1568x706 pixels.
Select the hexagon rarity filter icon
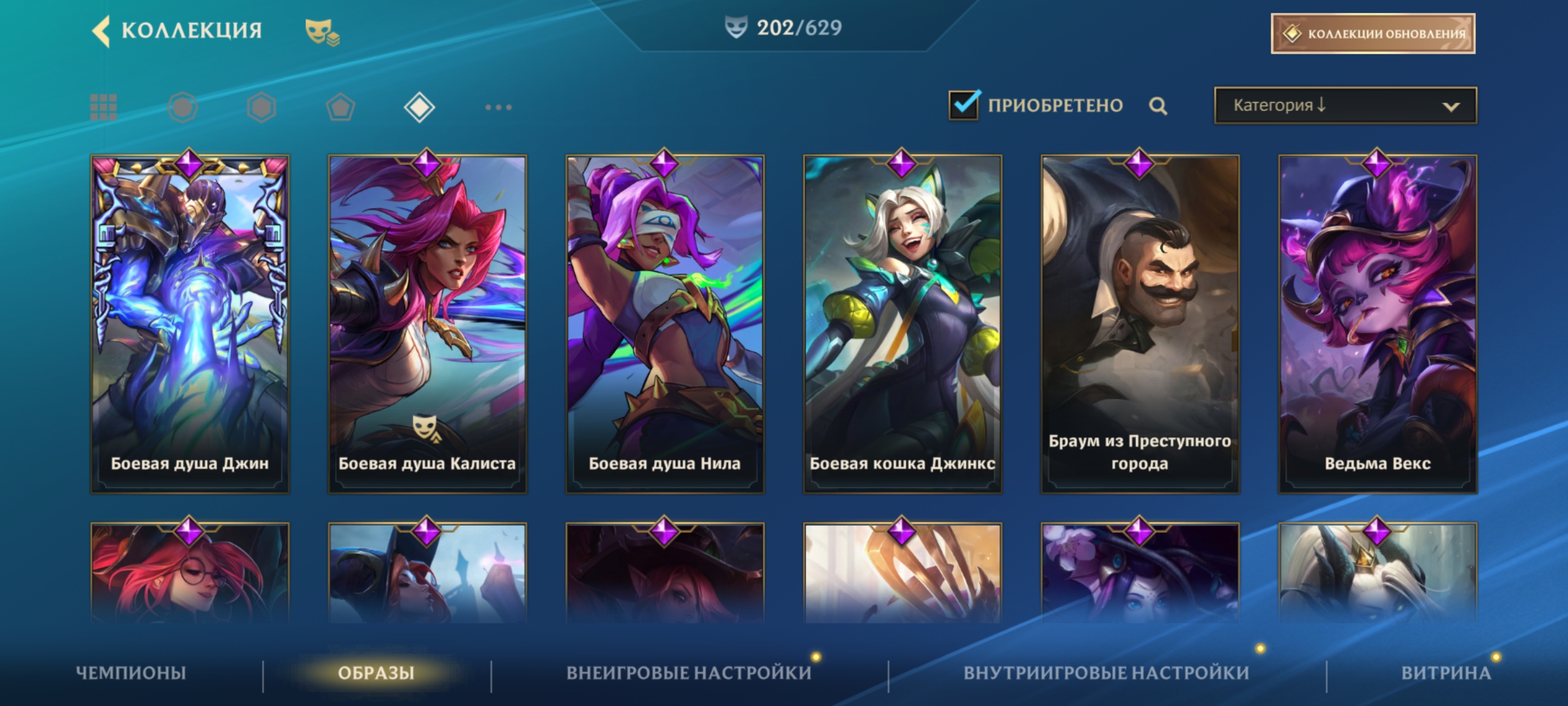click(261, 107)
